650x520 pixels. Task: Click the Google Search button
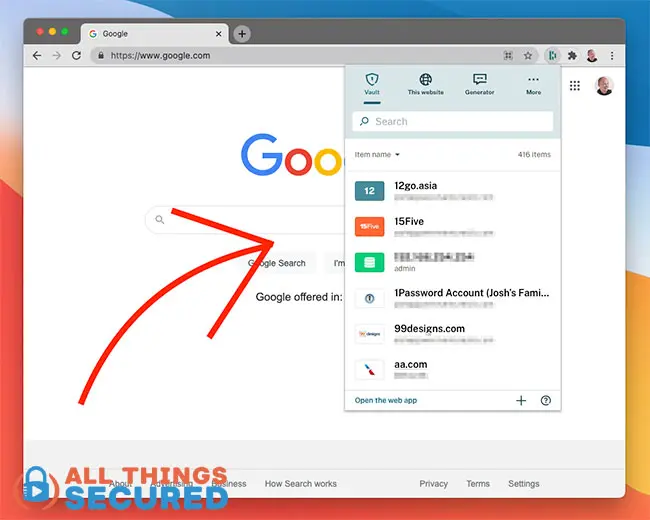pyautogui.click(x=276, y=263)
